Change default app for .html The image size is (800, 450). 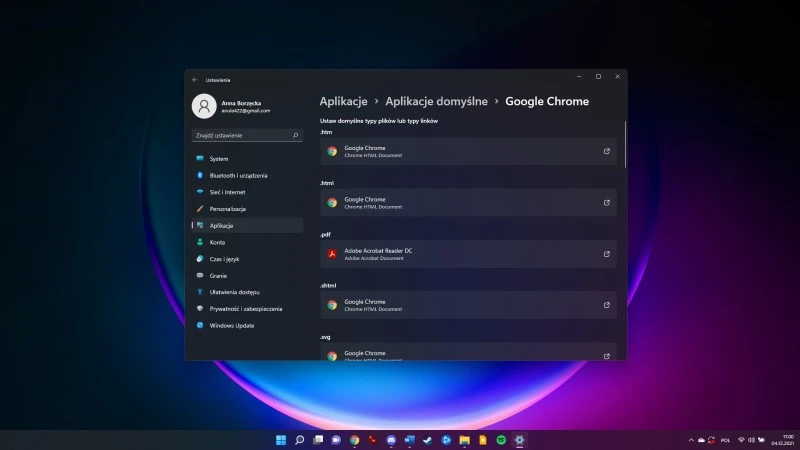(468, 203)
